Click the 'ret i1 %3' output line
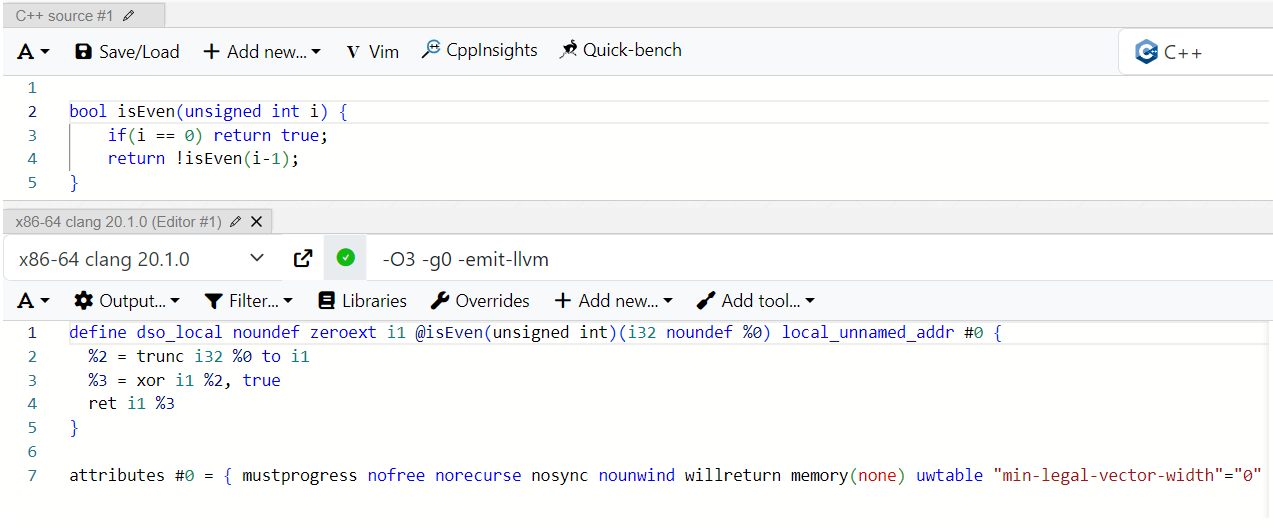This screenshot has width=1273, height=531. pos(131,403)
